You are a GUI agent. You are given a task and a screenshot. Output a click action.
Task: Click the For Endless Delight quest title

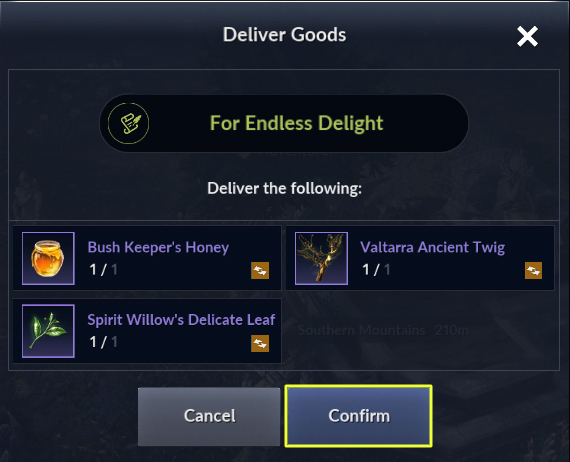click(296, 123)
